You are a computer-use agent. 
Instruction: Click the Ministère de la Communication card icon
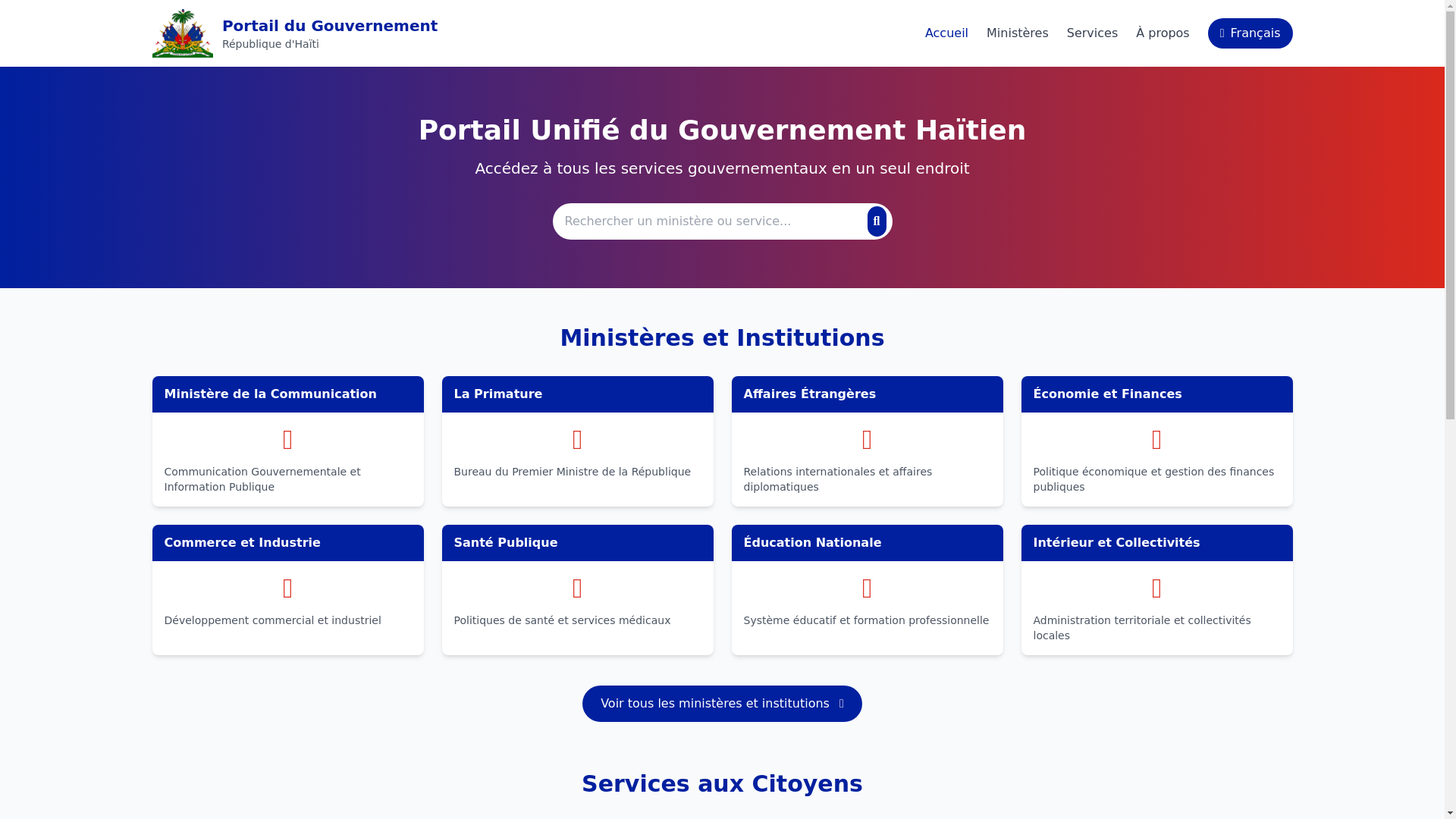tap(287, 440)
